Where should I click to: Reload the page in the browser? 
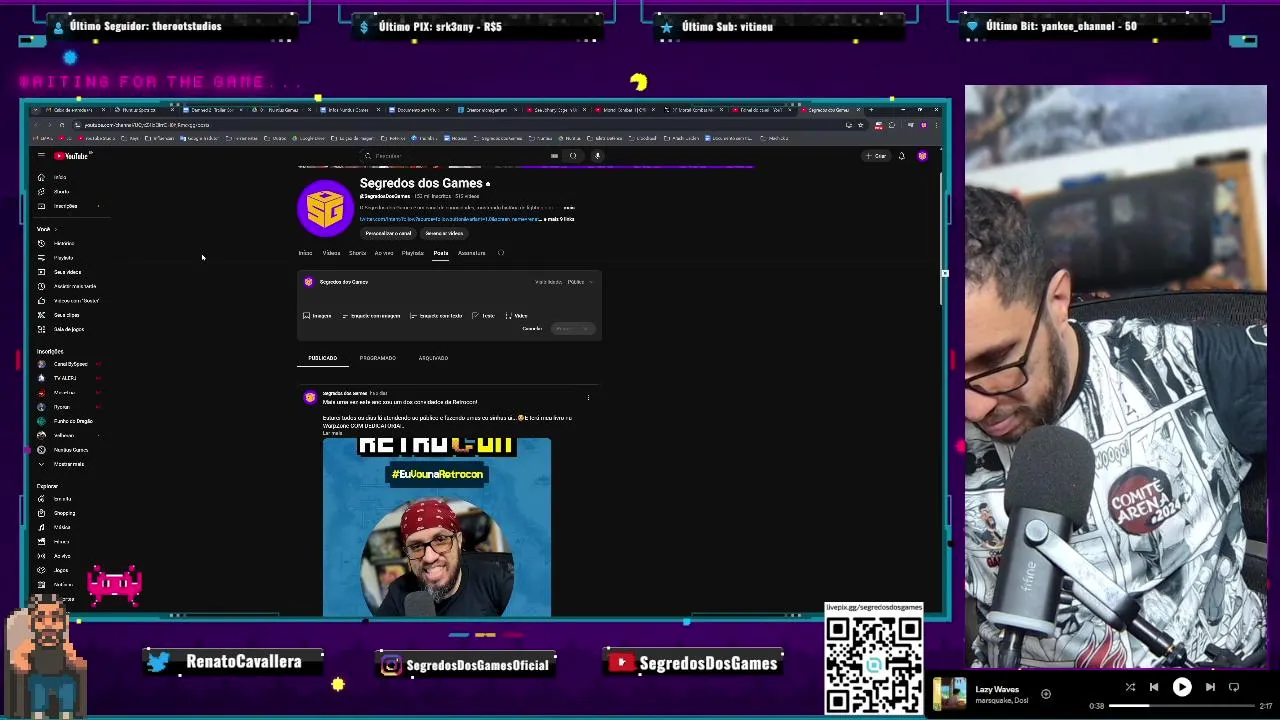tap(61, 125)
